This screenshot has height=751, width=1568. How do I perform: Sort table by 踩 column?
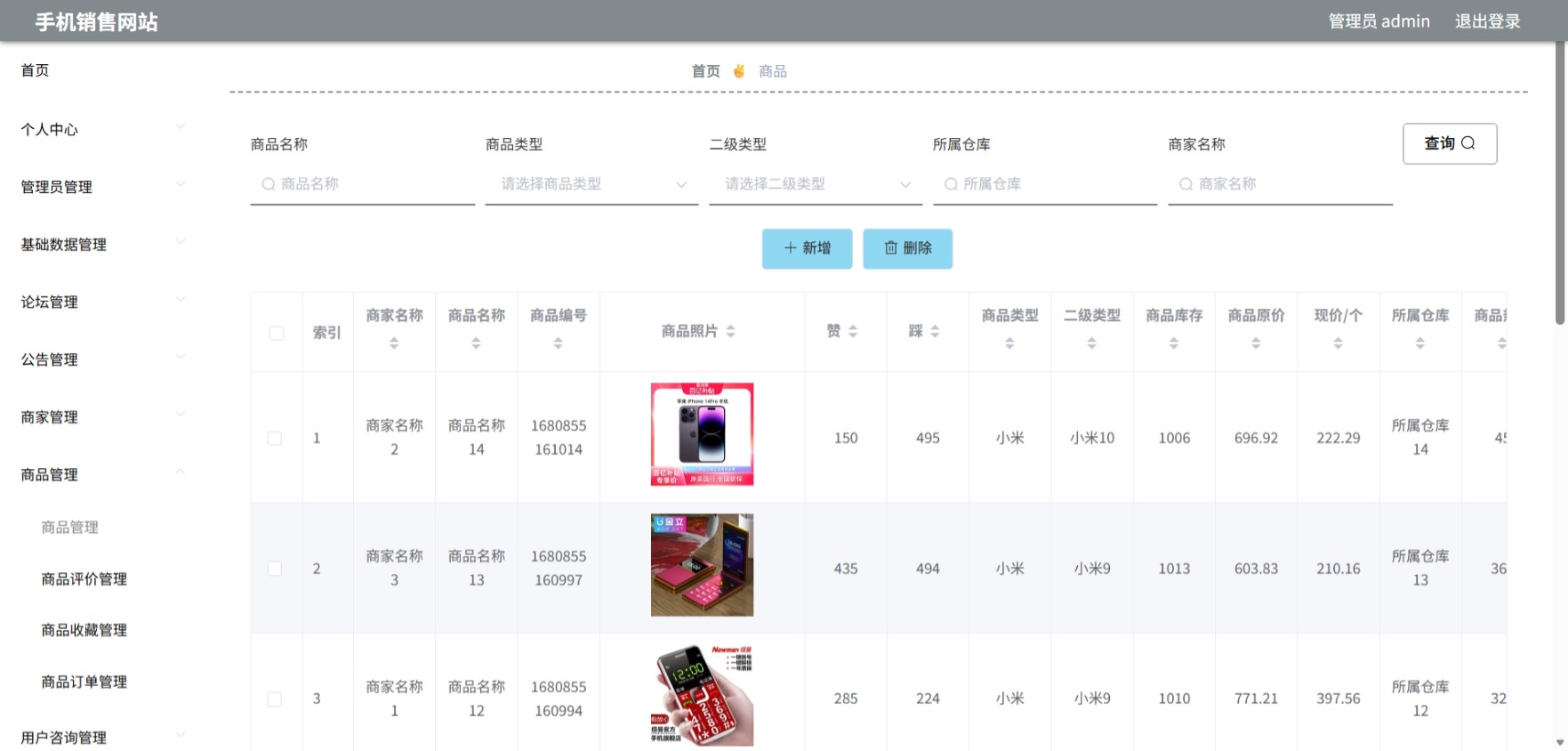[935, 331]
